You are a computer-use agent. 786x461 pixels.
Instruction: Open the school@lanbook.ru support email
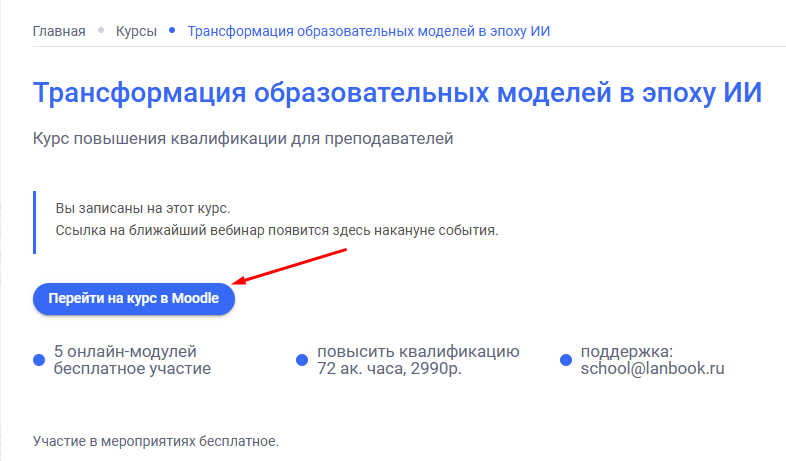tap(652, 369)
